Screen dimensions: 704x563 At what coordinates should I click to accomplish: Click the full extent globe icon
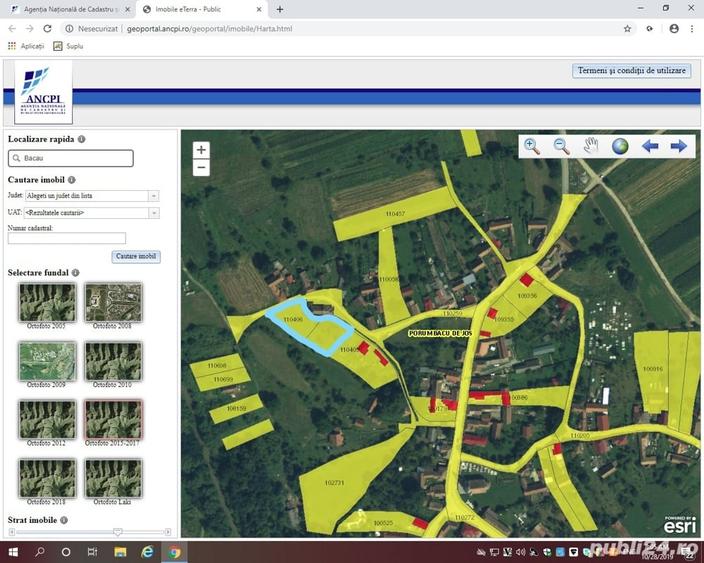pos(620,146)
